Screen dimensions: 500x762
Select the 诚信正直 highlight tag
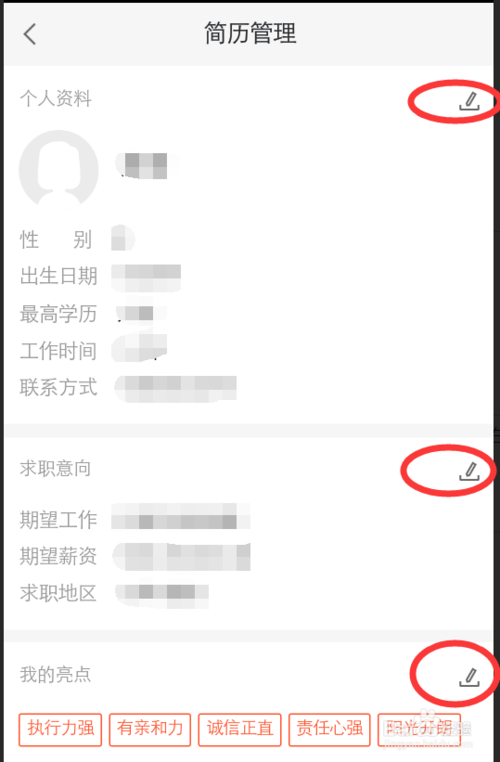[240, 729]
